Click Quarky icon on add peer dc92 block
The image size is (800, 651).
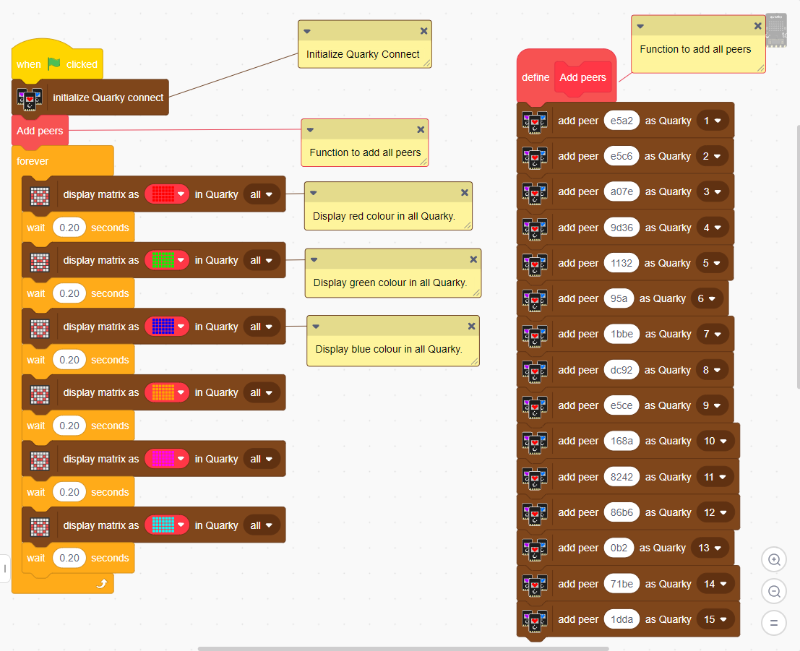coord(535,370)
